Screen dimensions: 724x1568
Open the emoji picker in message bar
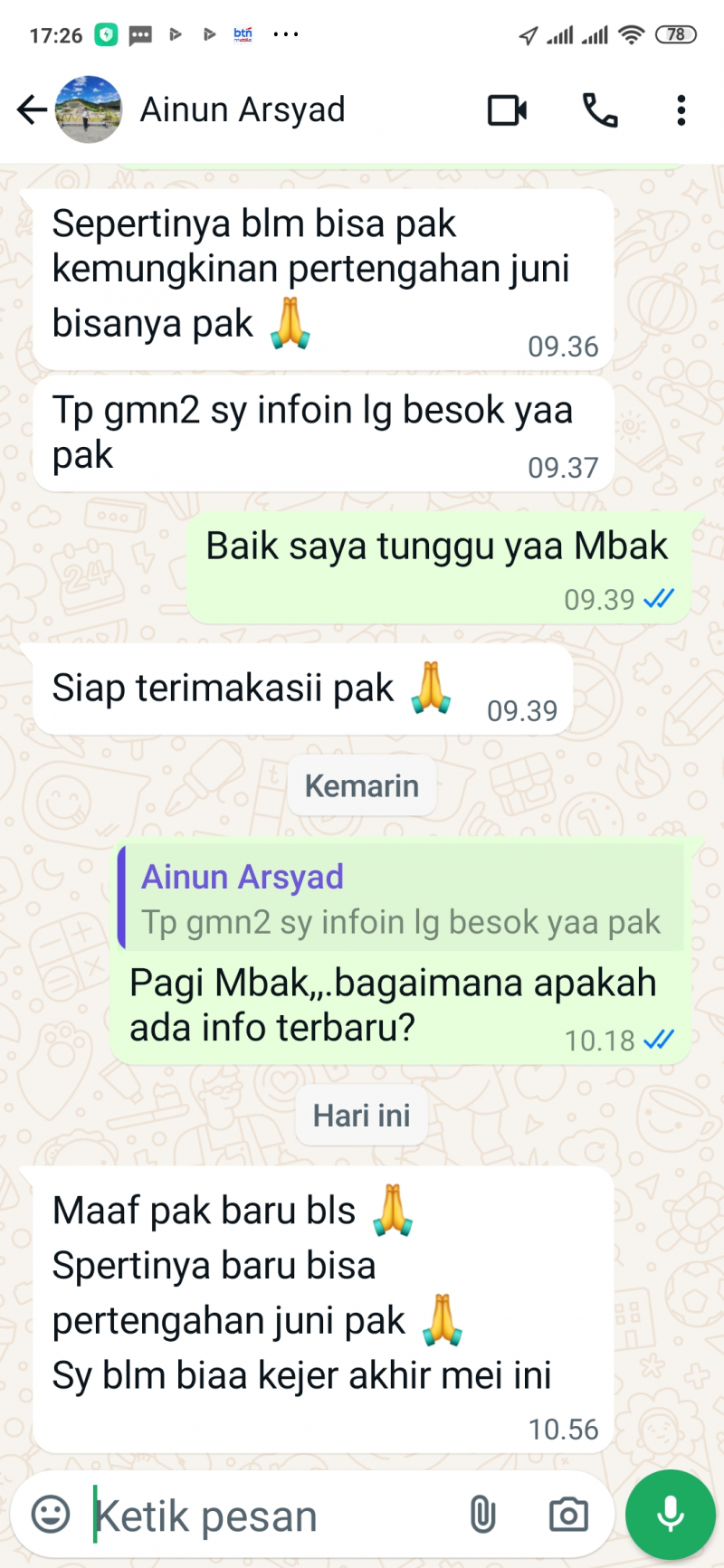pos(51,1515)
